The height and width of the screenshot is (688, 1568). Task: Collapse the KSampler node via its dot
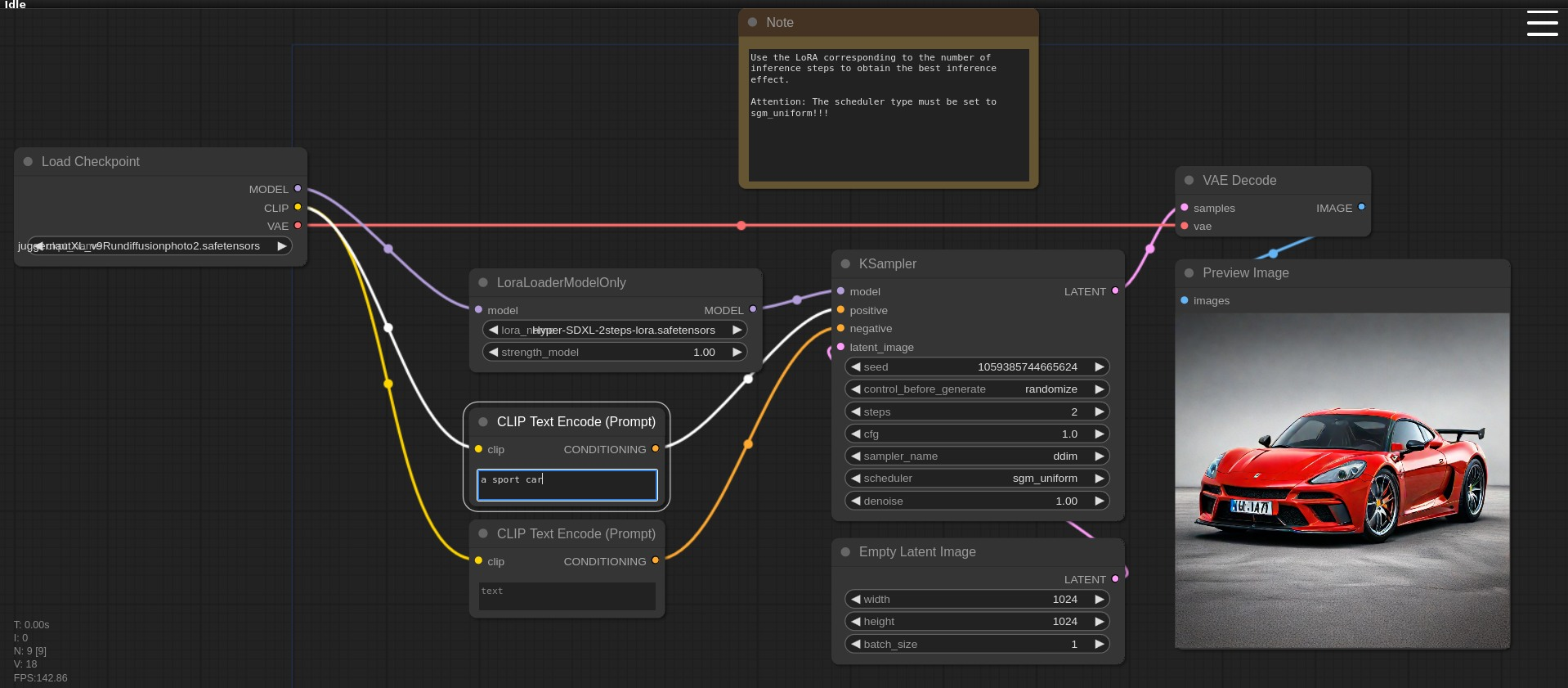[845, 264]
